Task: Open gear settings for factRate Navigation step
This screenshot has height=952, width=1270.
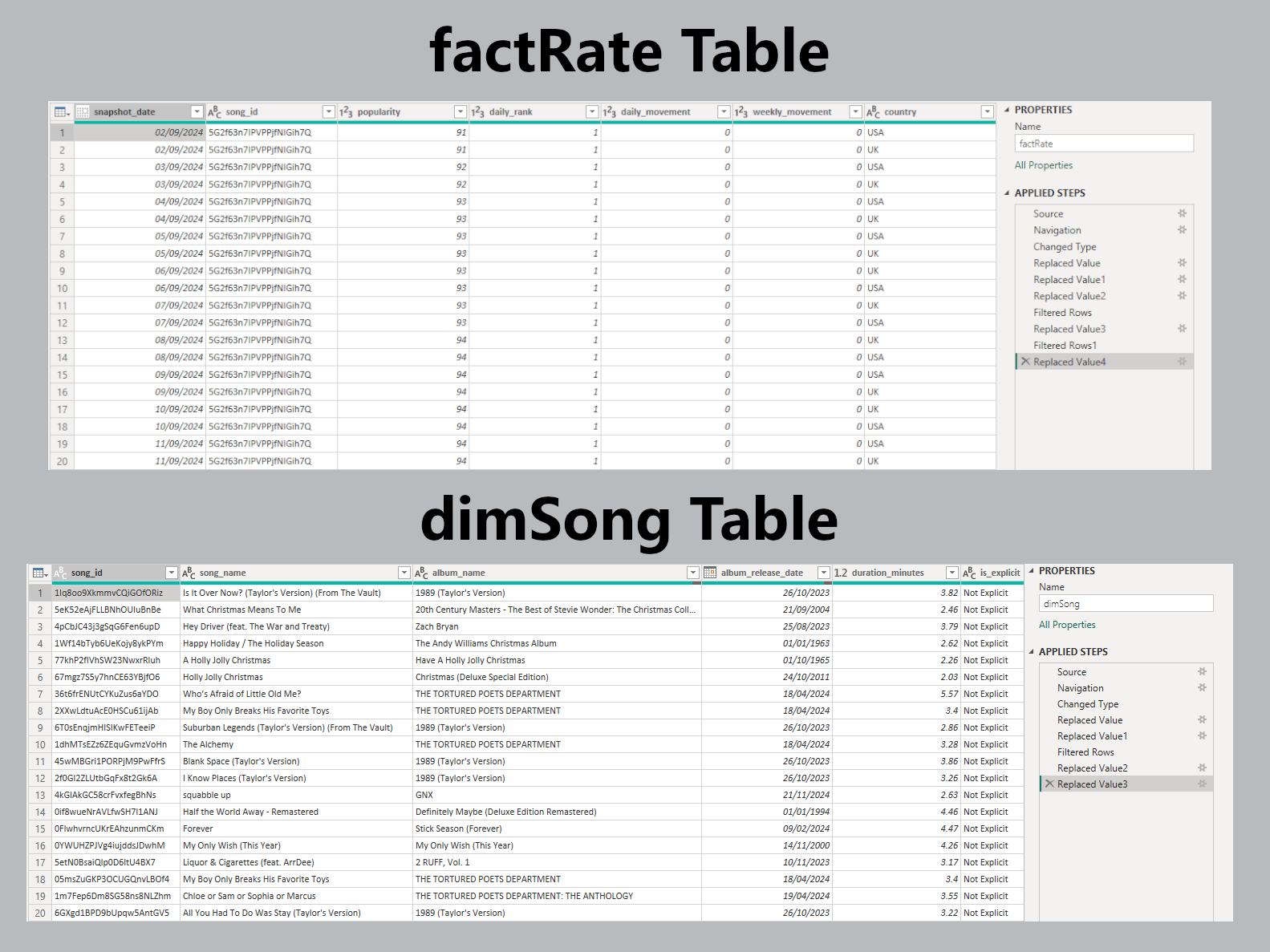Action: (x=1182, y=230)
